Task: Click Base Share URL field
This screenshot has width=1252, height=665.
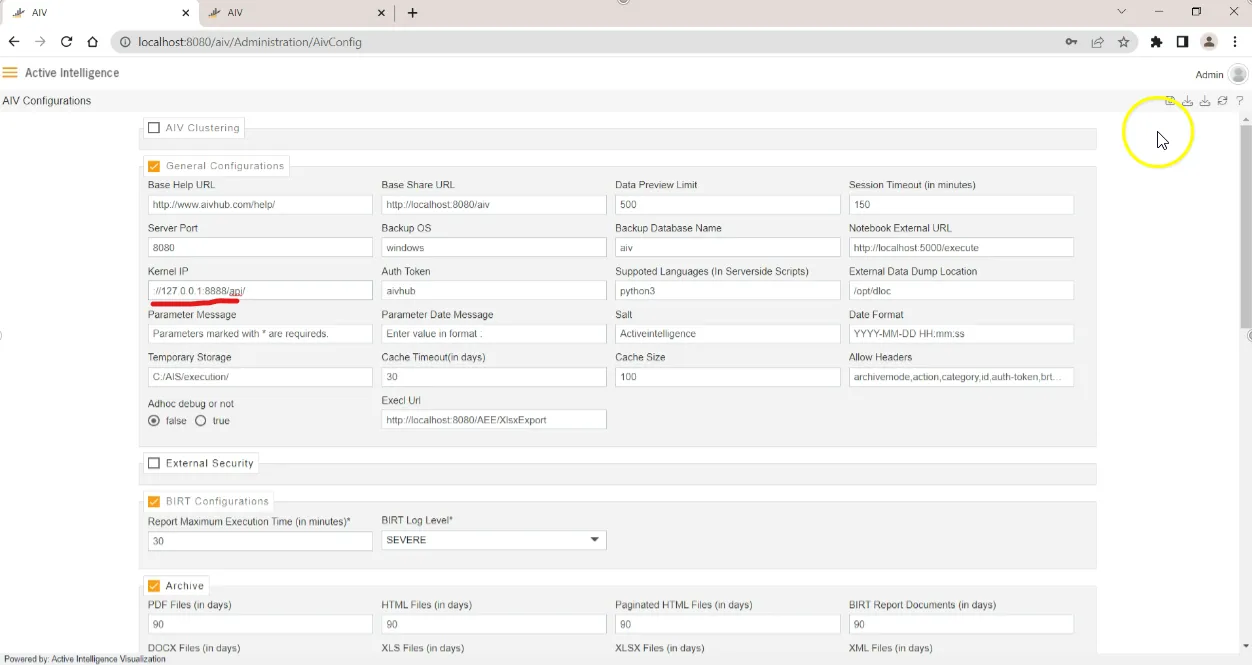Action: click(494, 204)
